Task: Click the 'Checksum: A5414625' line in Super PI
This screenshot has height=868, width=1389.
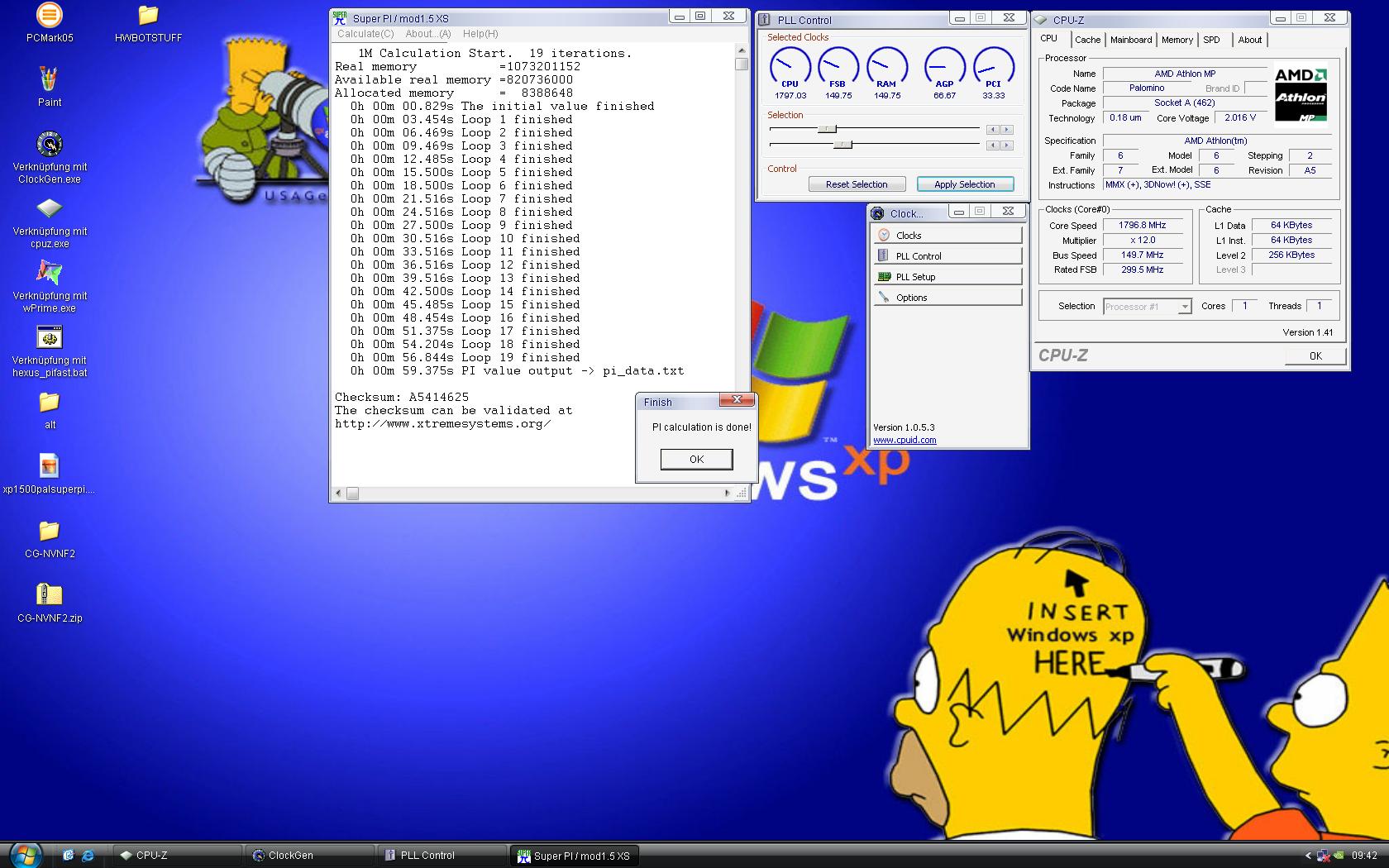Action: tap(402, 397)
